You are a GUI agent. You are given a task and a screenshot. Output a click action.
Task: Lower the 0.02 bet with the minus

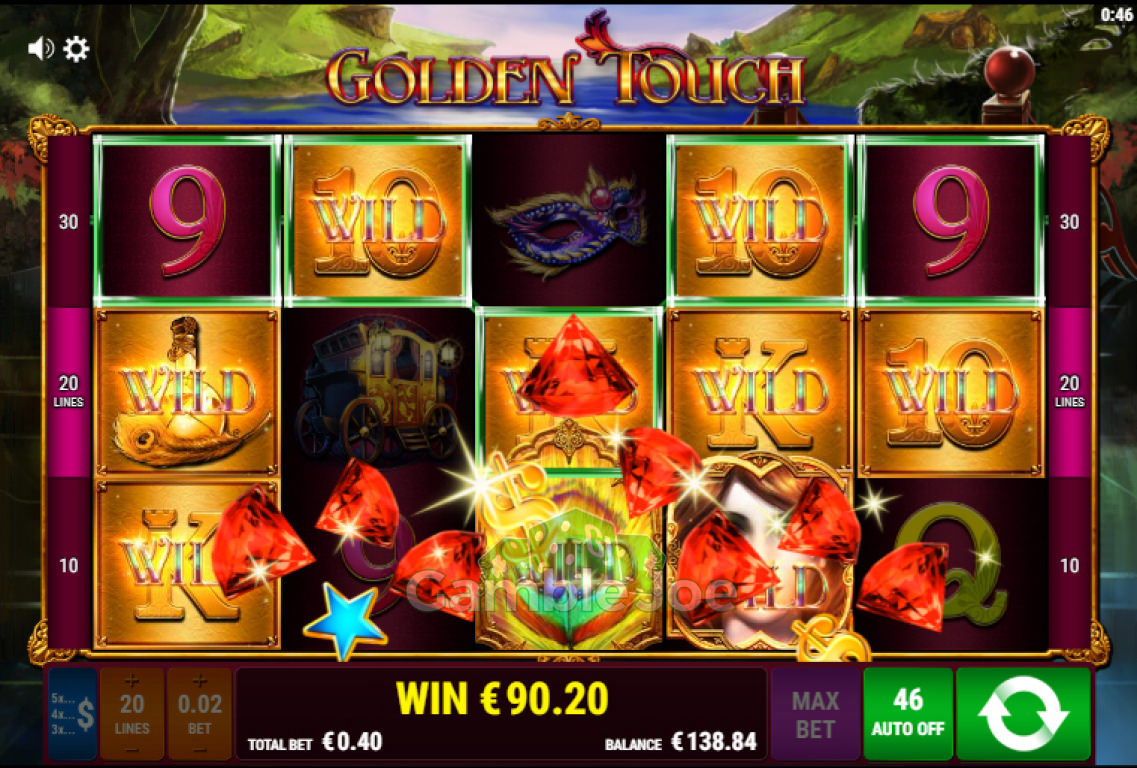pos(199,748)
